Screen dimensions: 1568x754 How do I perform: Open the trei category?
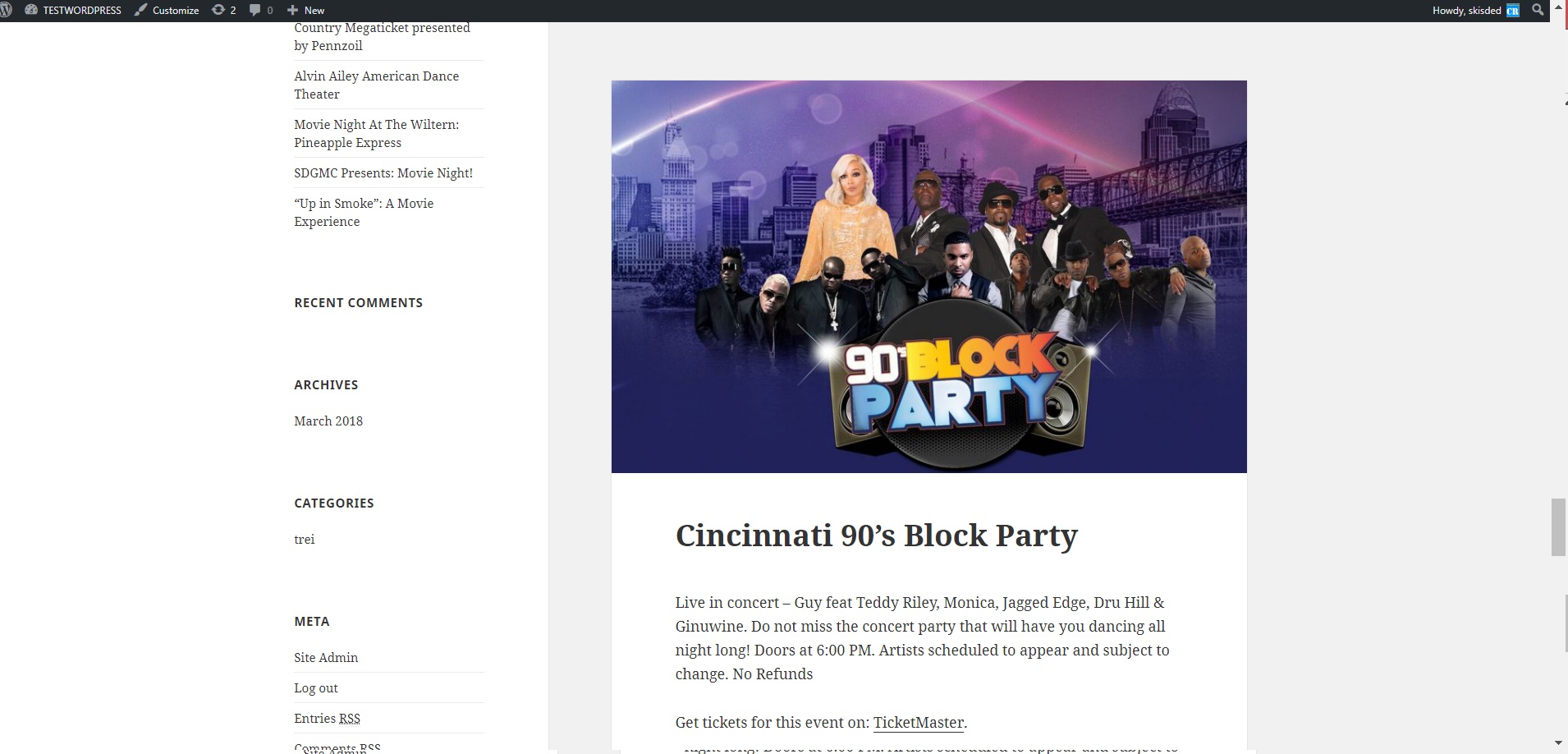point(305,539)
